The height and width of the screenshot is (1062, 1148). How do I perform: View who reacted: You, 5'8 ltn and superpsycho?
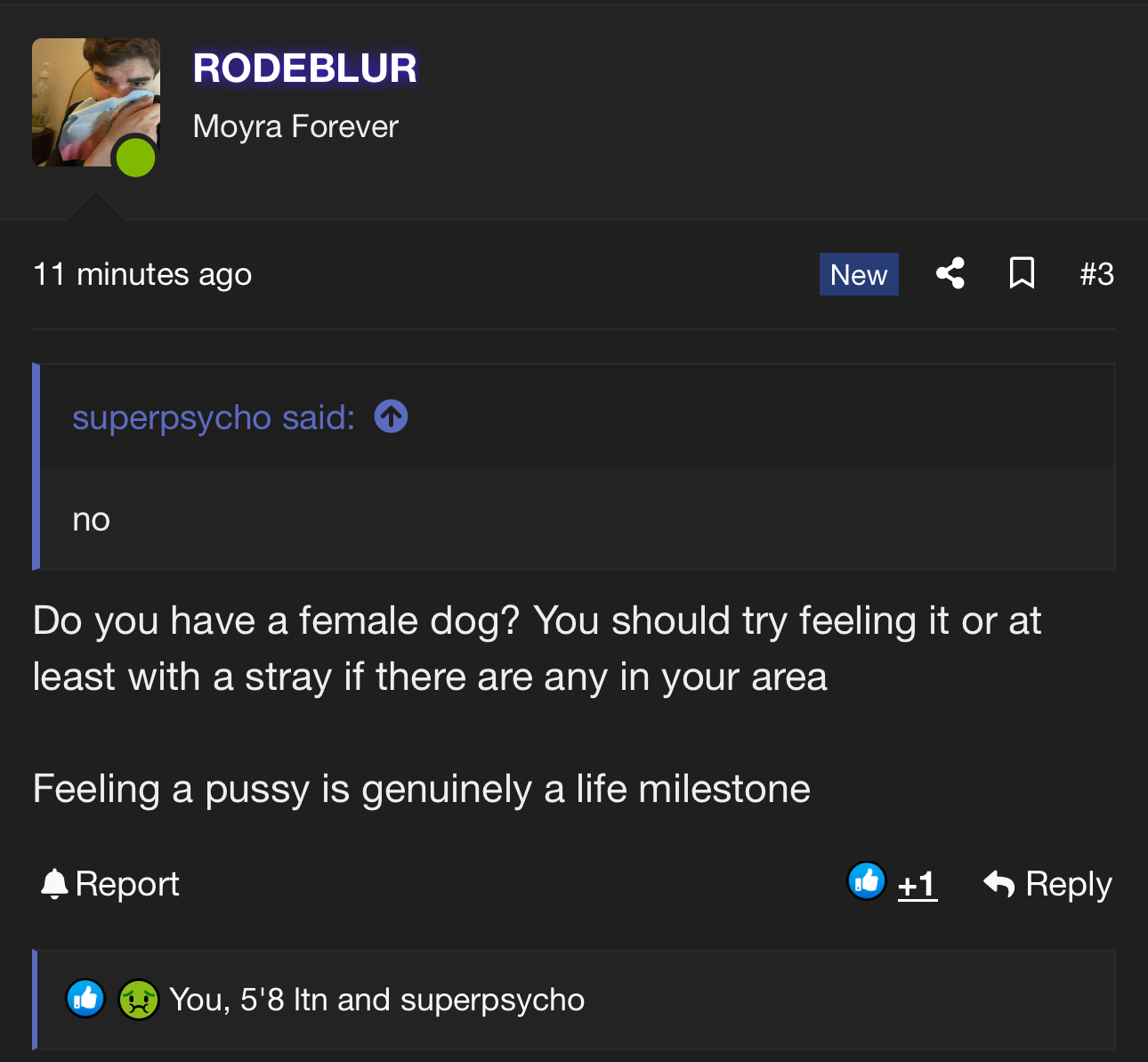[376, 1000]
